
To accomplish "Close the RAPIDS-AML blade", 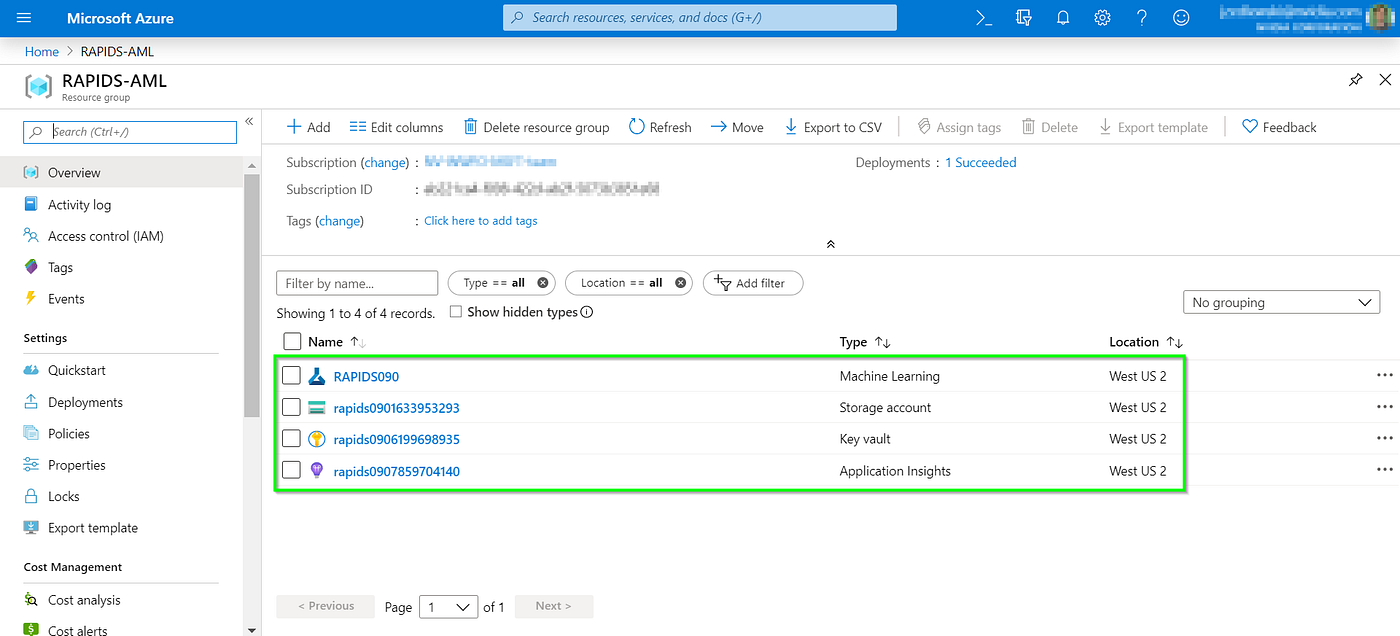I will [1385, 80].
